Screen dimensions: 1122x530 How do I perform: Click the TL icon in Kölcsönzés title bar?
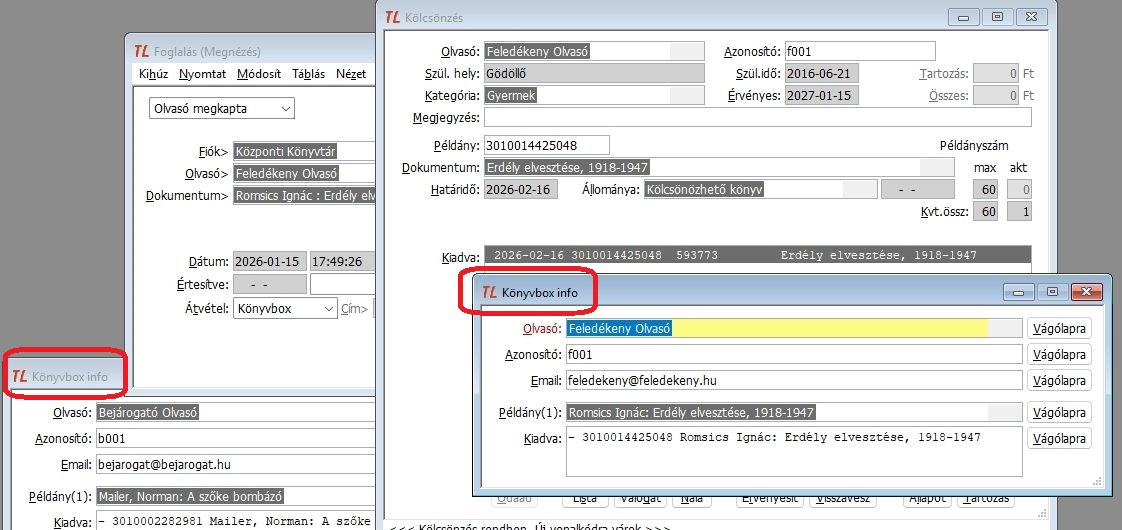click(x=393, y=17)
